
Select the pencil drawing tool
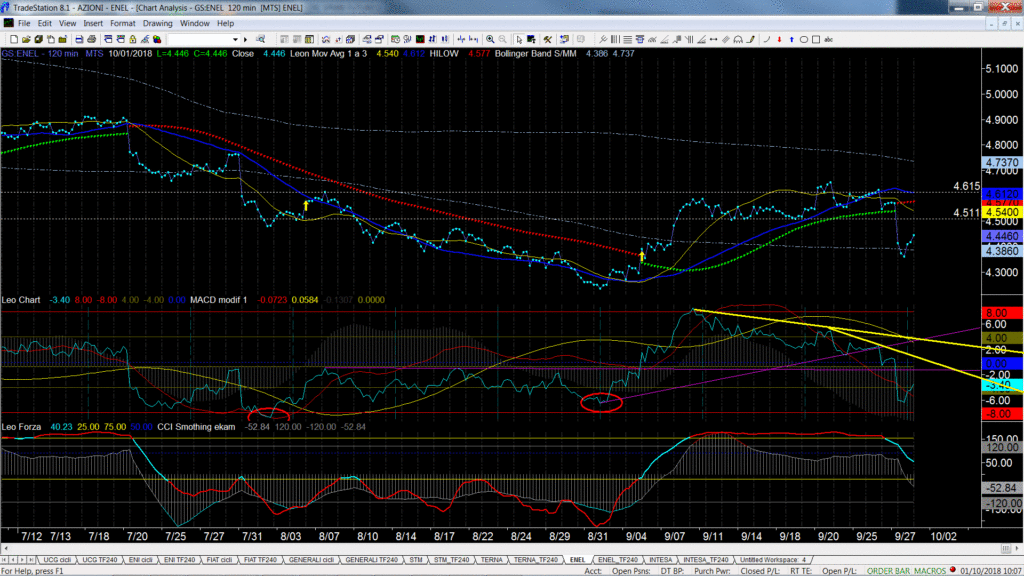point(751,40)
